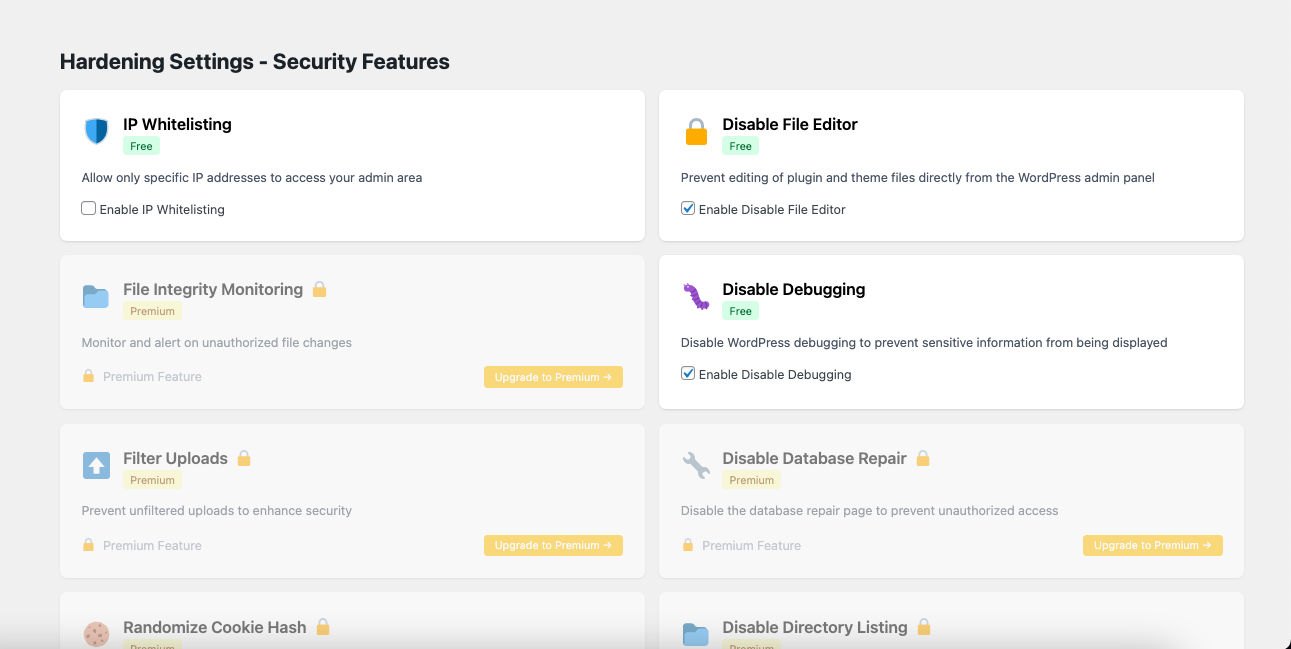Click the 'File Integrity Monitoring' title

(x=213, y=289)
